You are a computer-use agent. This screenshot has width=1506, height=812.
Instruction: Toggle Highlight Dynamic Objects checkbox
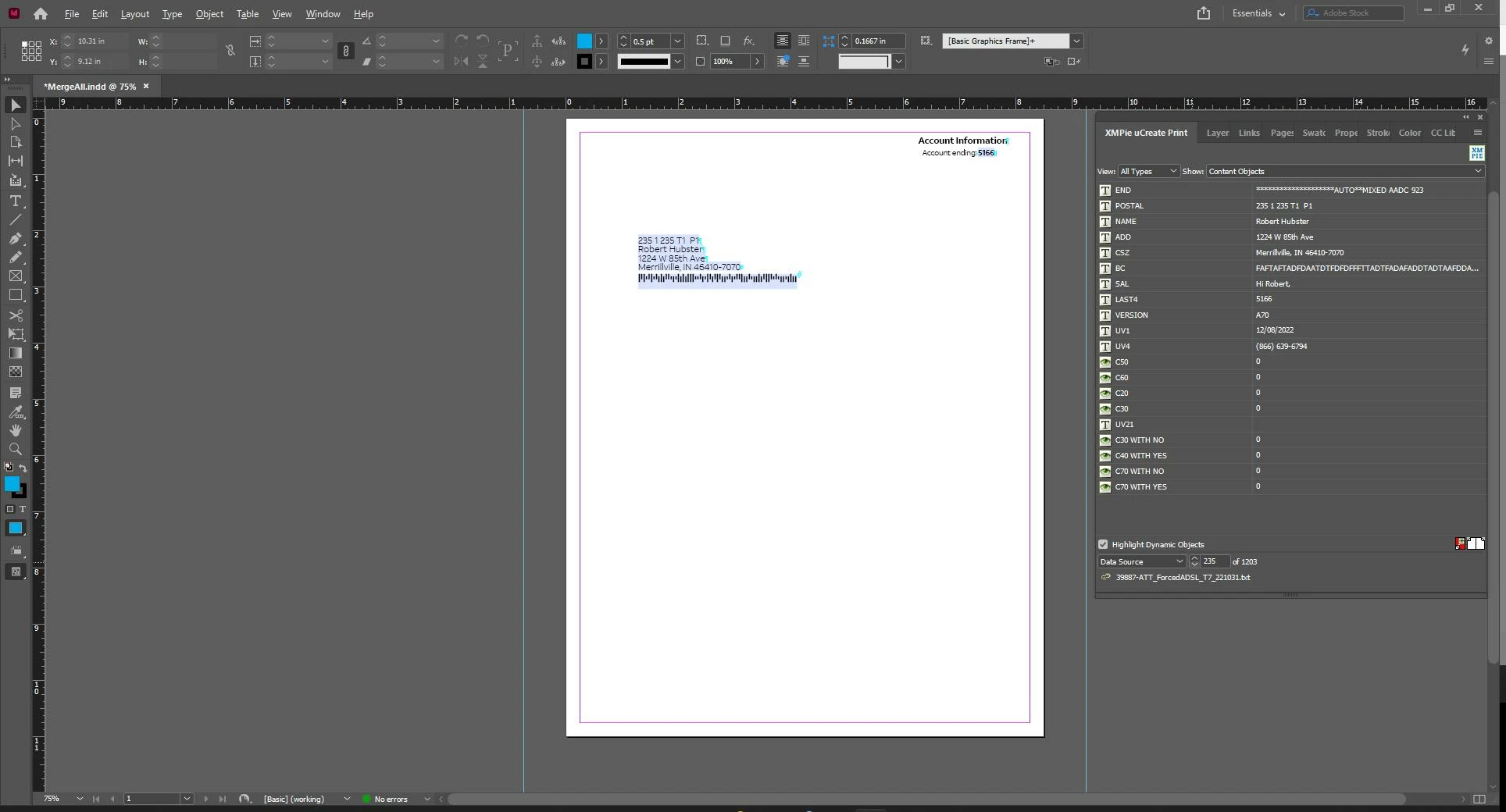point(1103,545)
